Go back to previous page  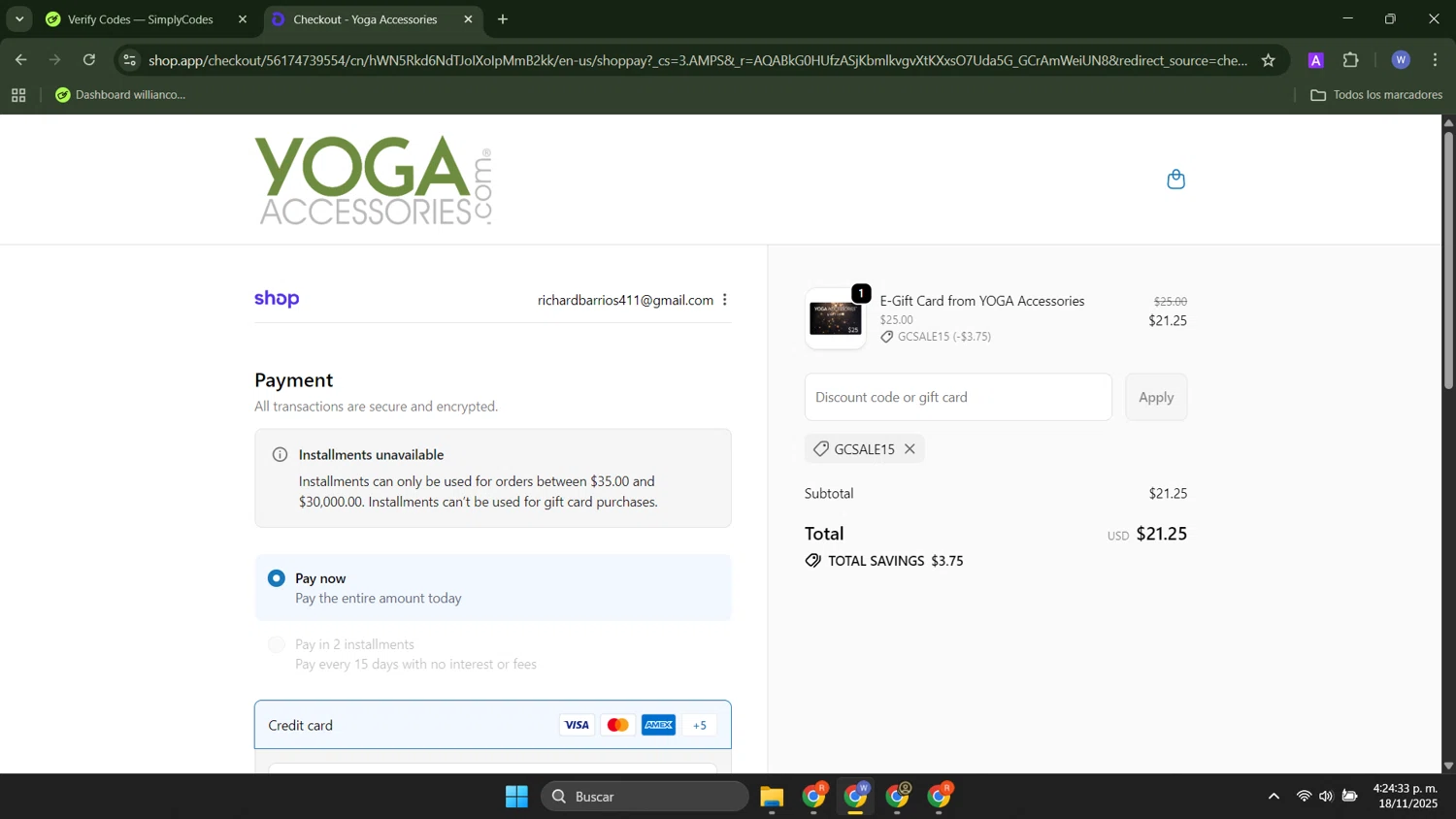[20, 60]
